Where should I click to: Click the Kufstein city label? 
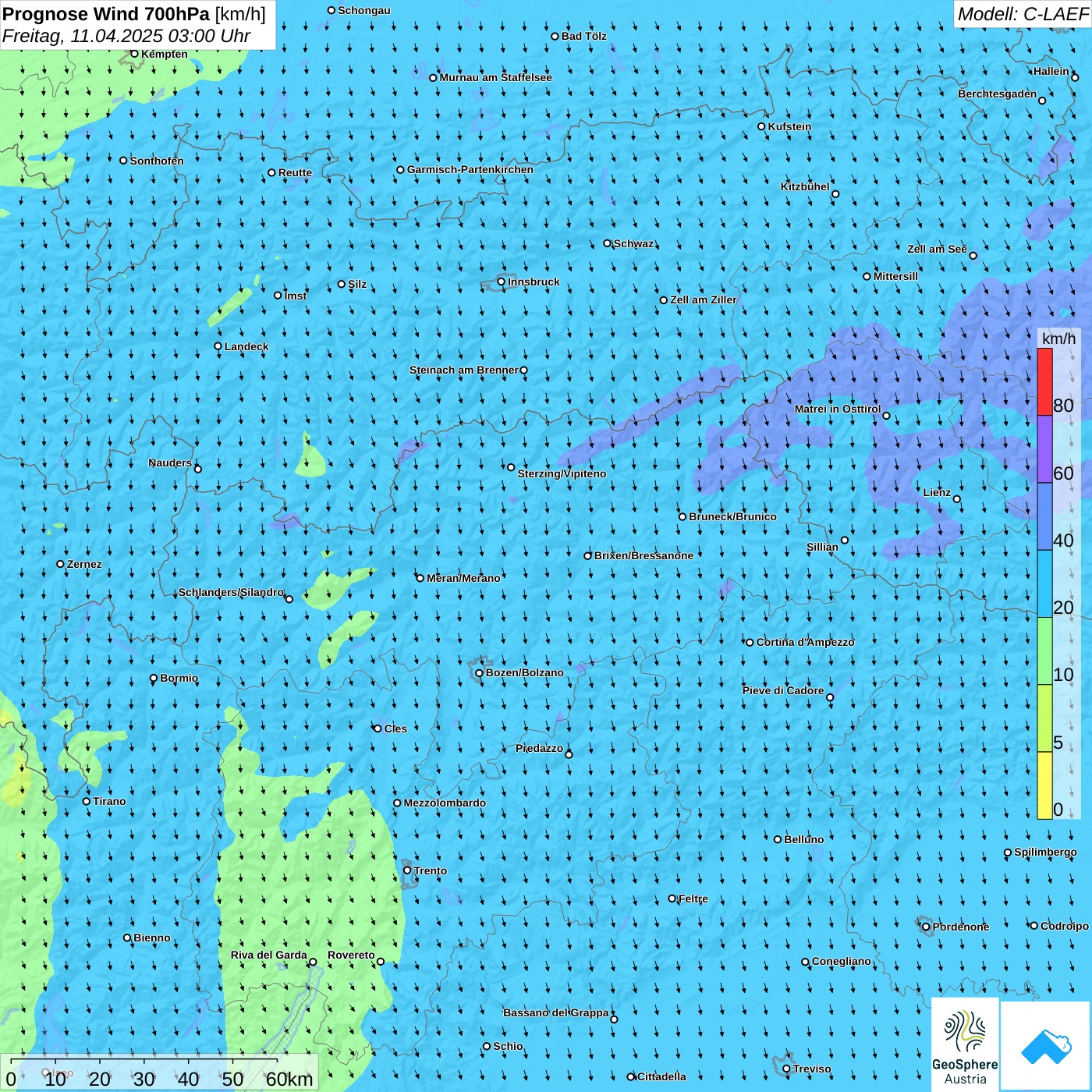789,126
